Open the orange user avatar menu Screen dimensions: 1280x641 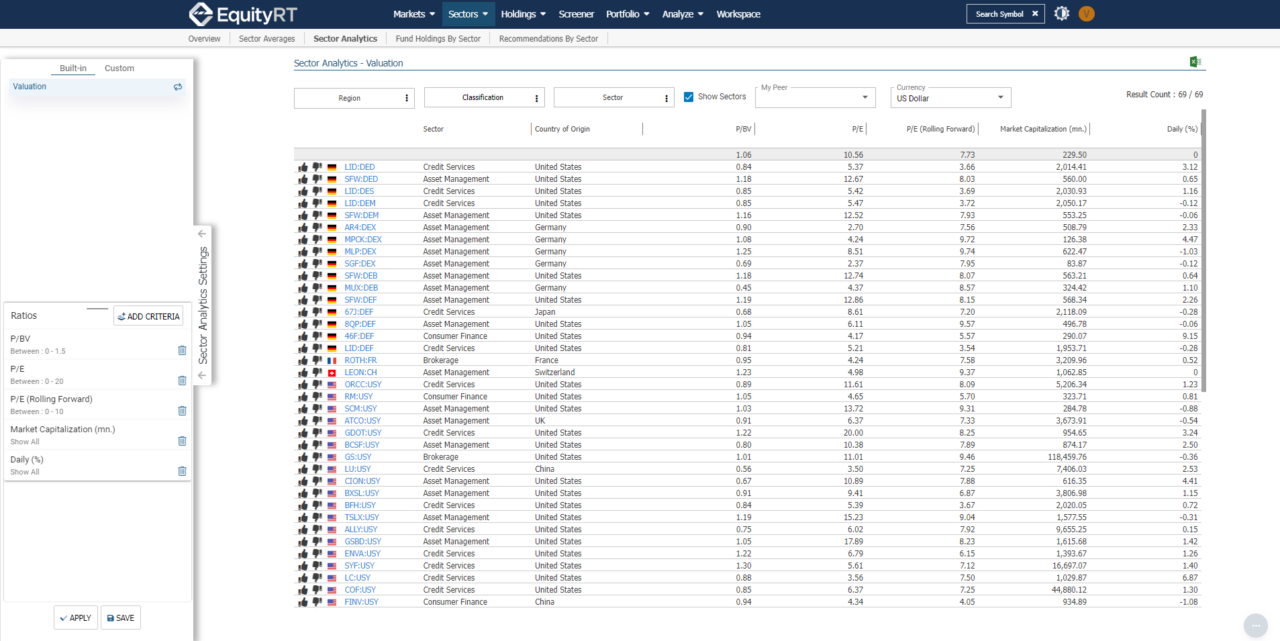[1087, 14]
